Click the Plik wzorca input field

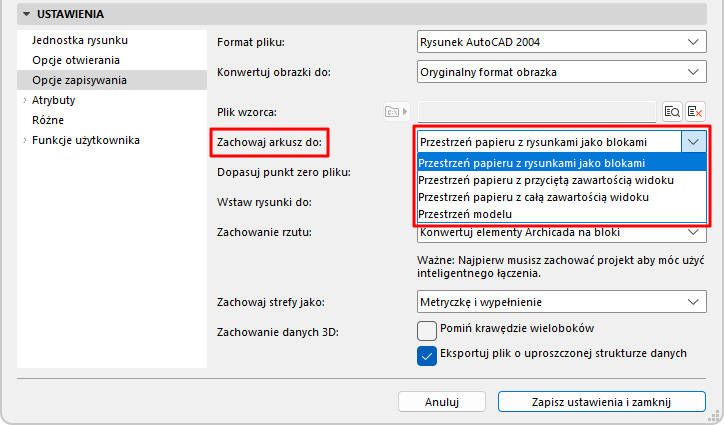click(536, 112)
